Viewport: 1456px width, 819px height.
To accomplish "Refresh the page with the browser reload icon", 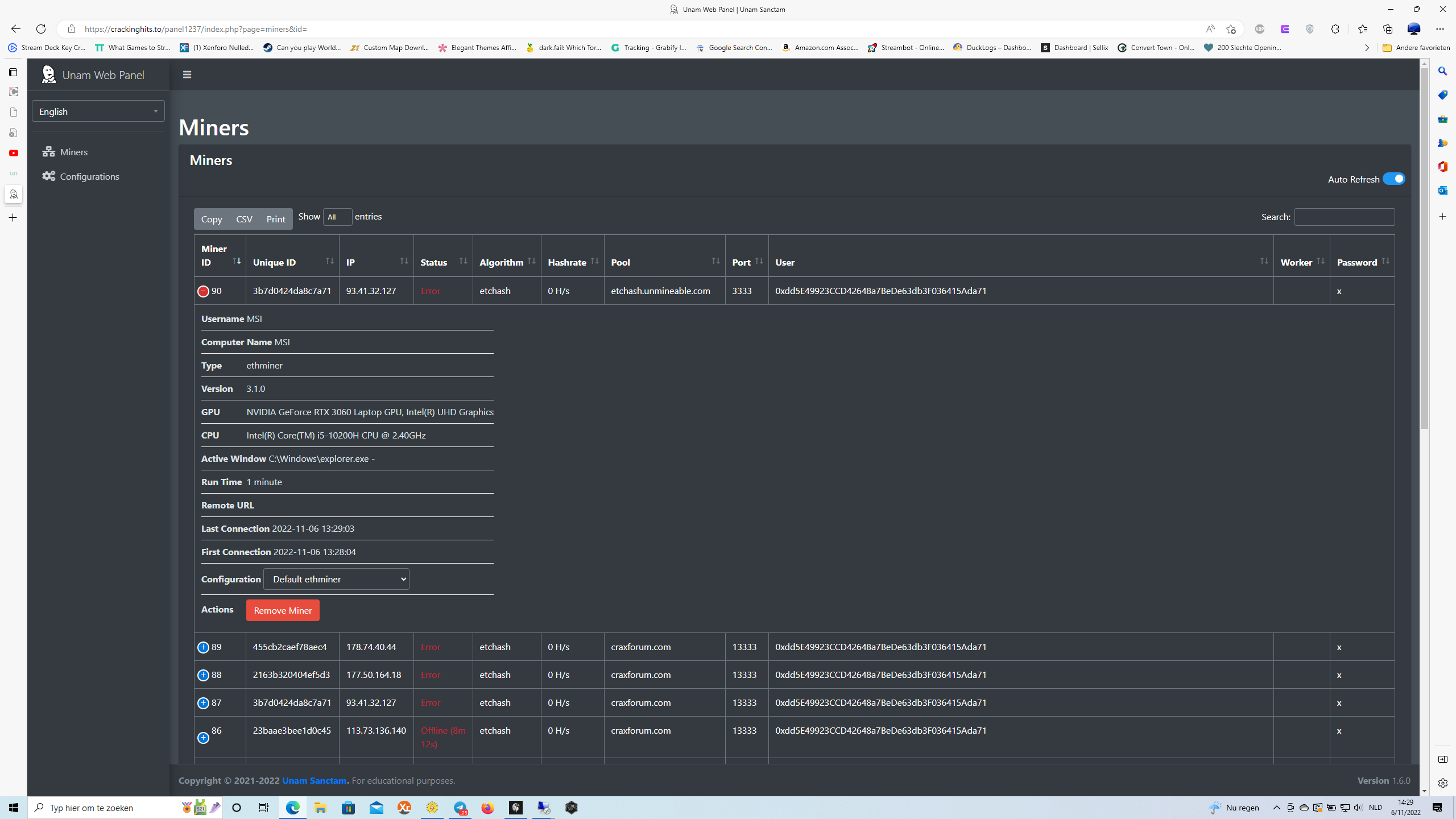I will pos(40,29).
